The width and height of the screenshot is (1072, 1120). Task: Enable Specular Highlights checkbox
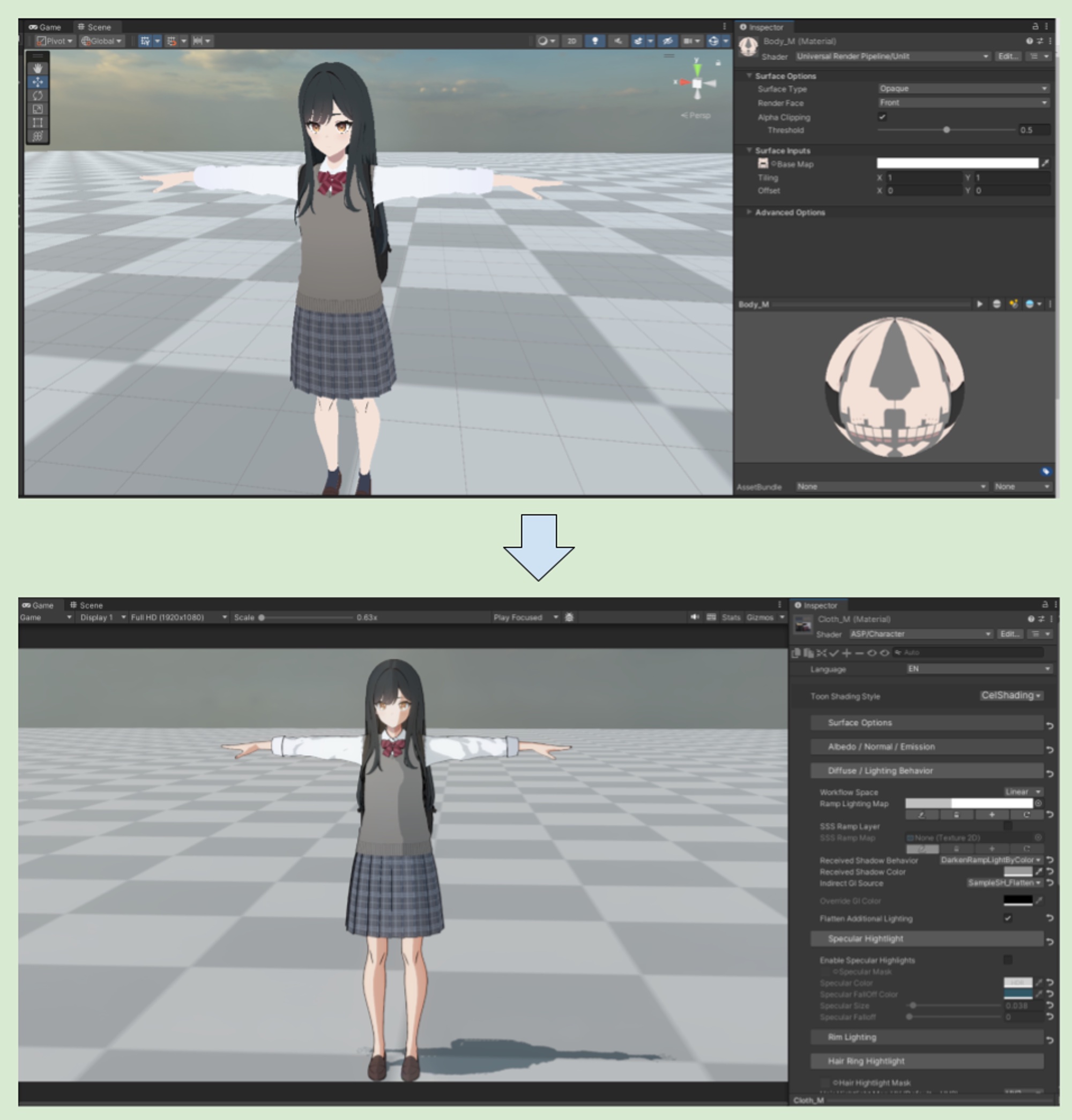1008,960
